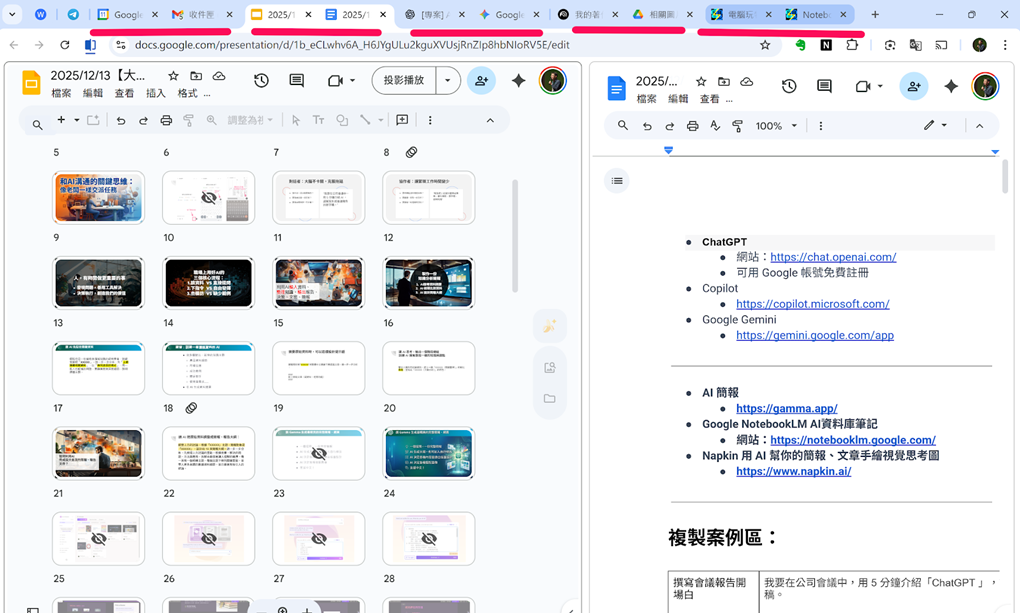Open version history in the Slides window
The width and height of the screenshot is (1020, 613).
pos(261,81)
